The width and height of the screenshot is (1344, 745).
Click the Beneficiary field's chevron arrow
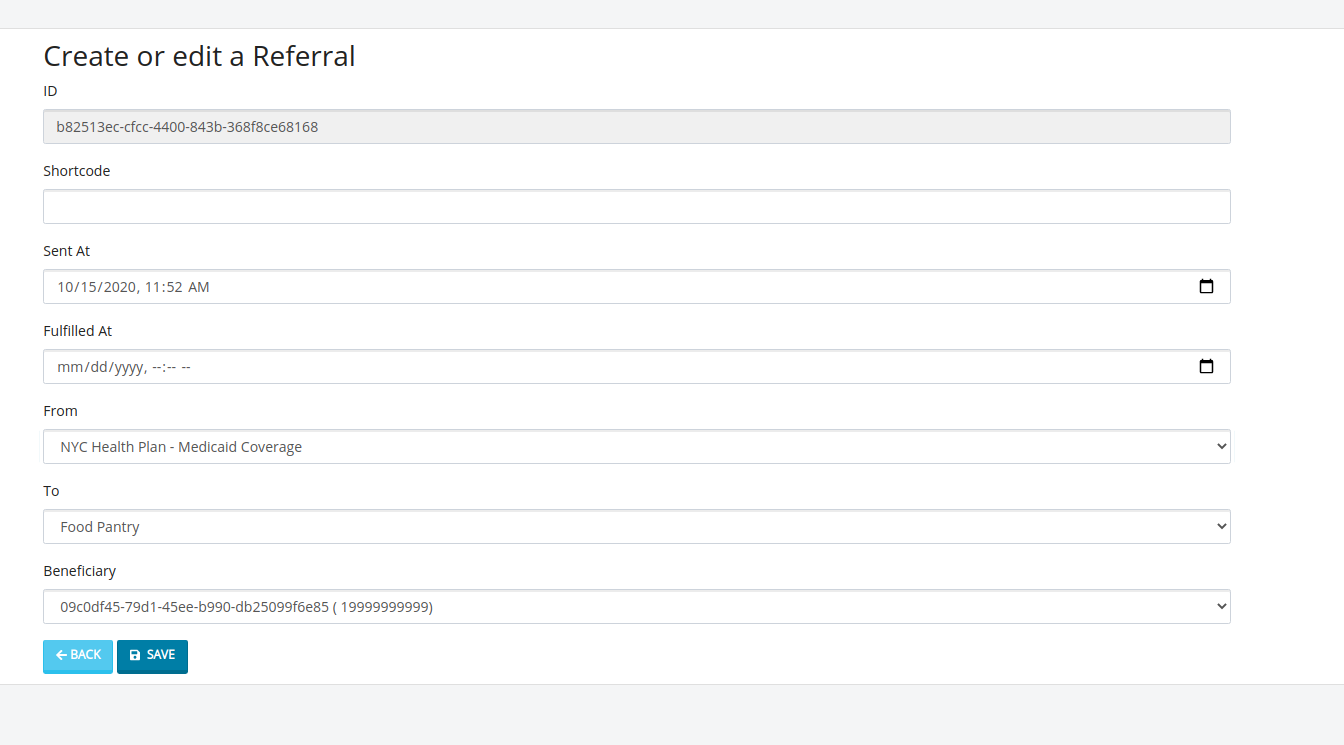[1221, 606]
